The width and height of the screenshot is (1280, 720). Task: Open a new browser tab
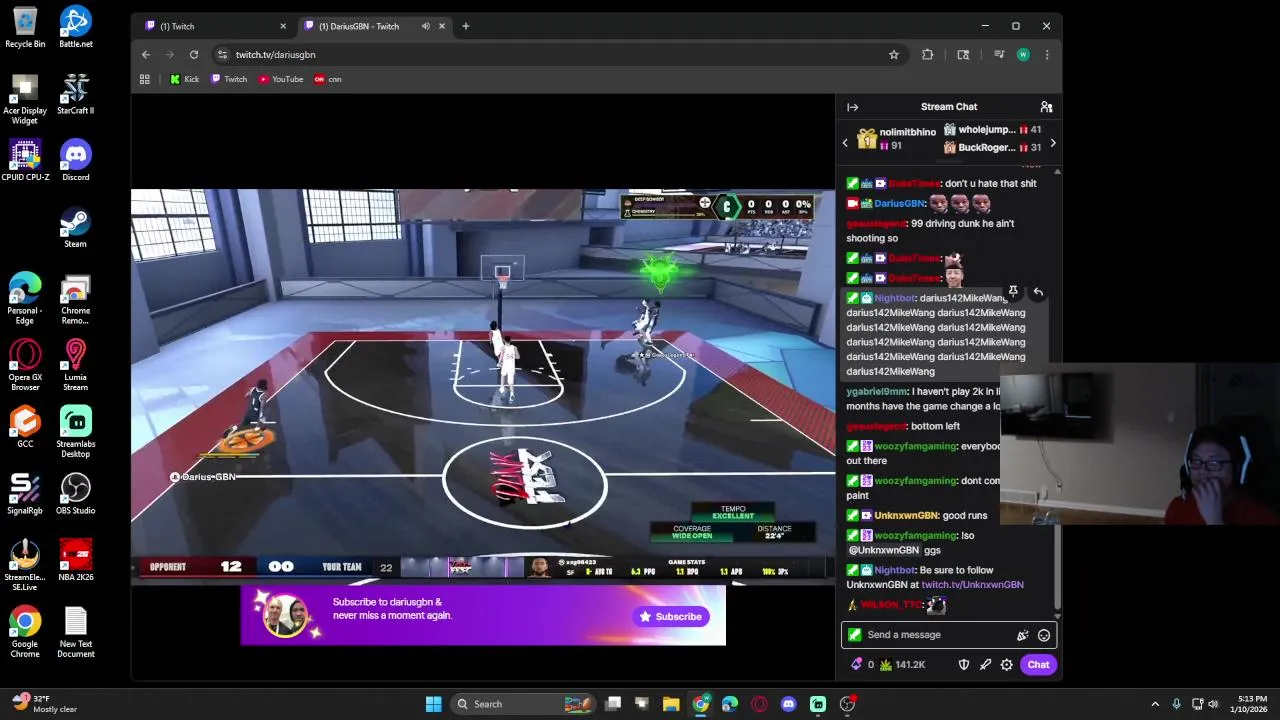465,26
